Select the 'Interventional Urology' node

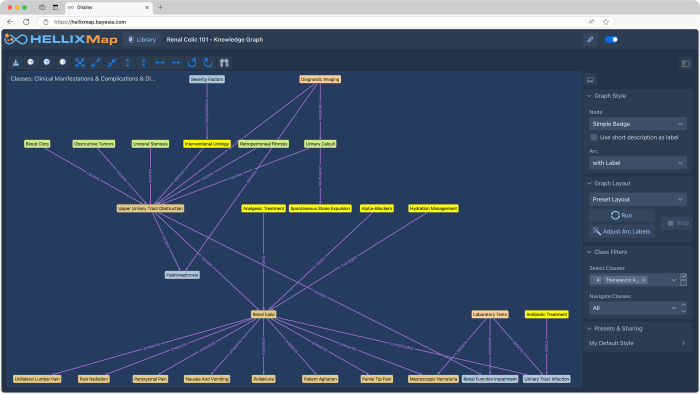coord(207,144)
